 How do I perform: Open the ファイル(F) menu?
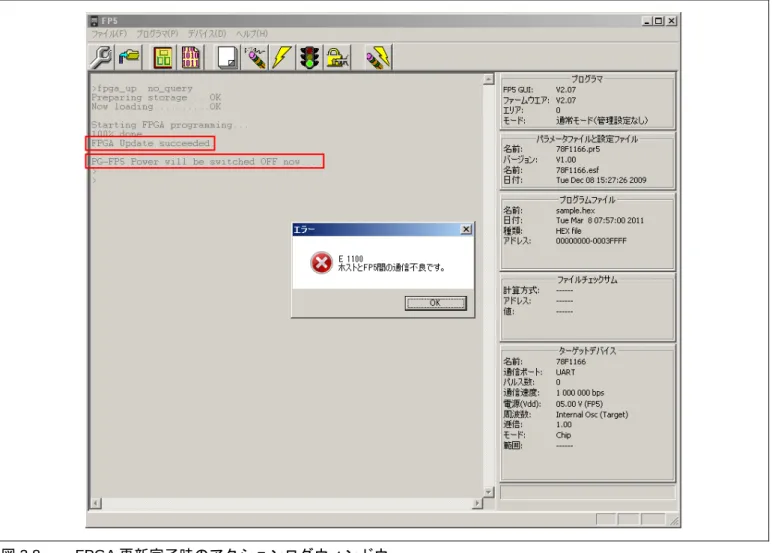tap(109, 33)
